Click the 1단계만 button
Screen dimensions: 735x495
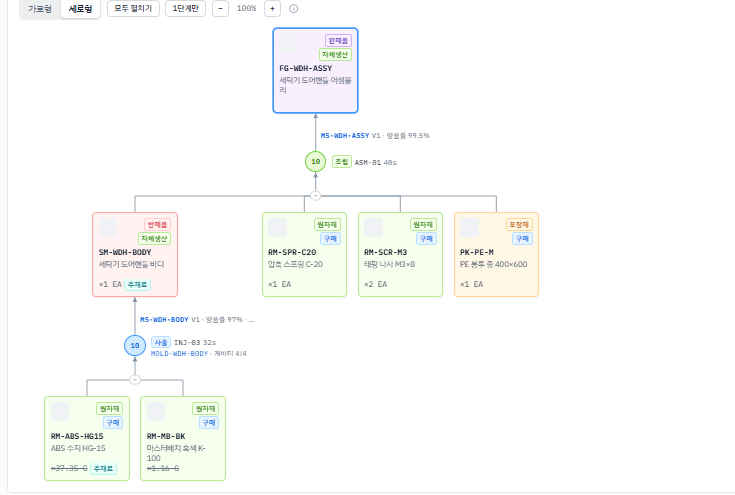click(185, 8)
